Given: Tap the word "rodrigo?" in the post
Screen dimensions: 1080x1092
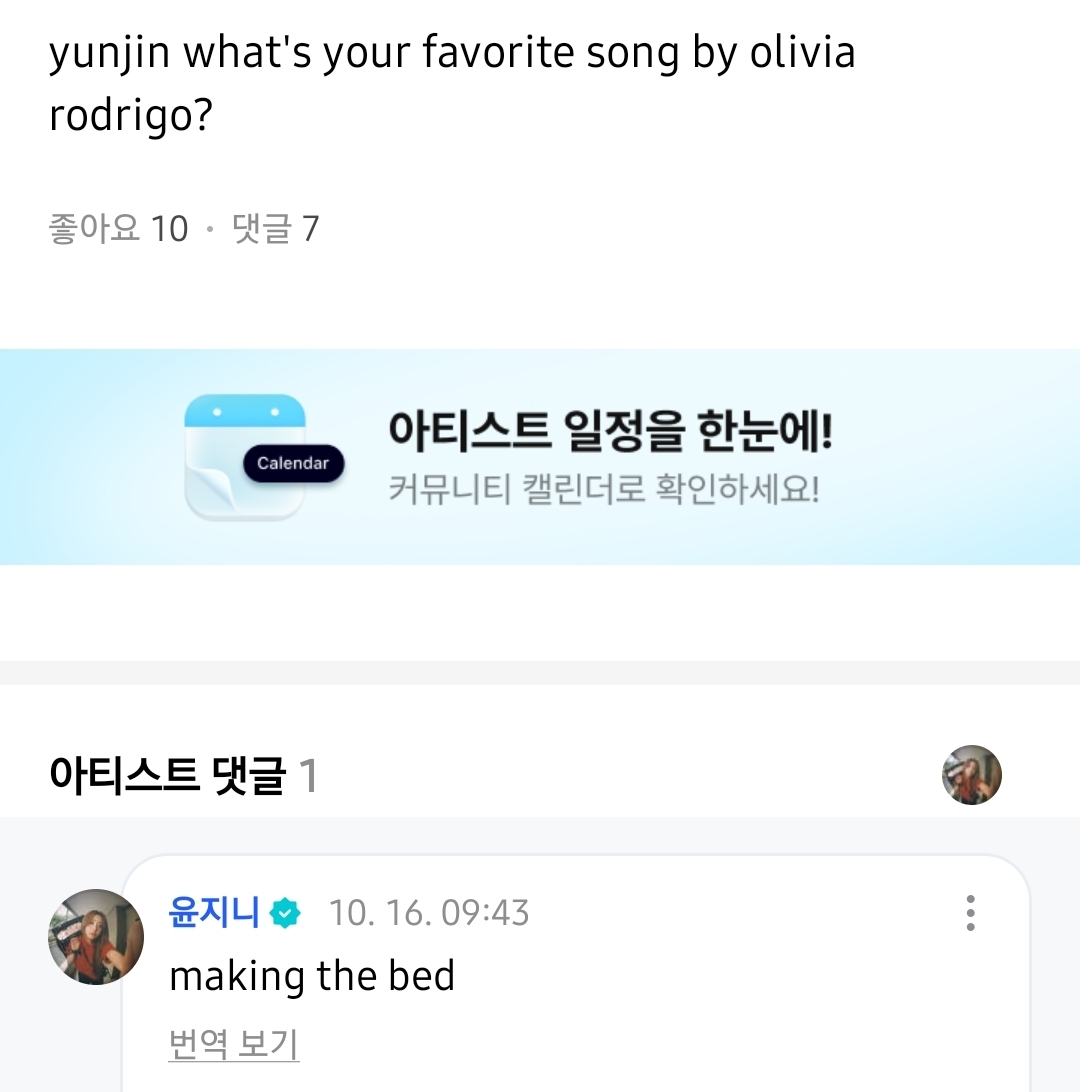Looking at the screenshot, I should click(x=131, y=116).
